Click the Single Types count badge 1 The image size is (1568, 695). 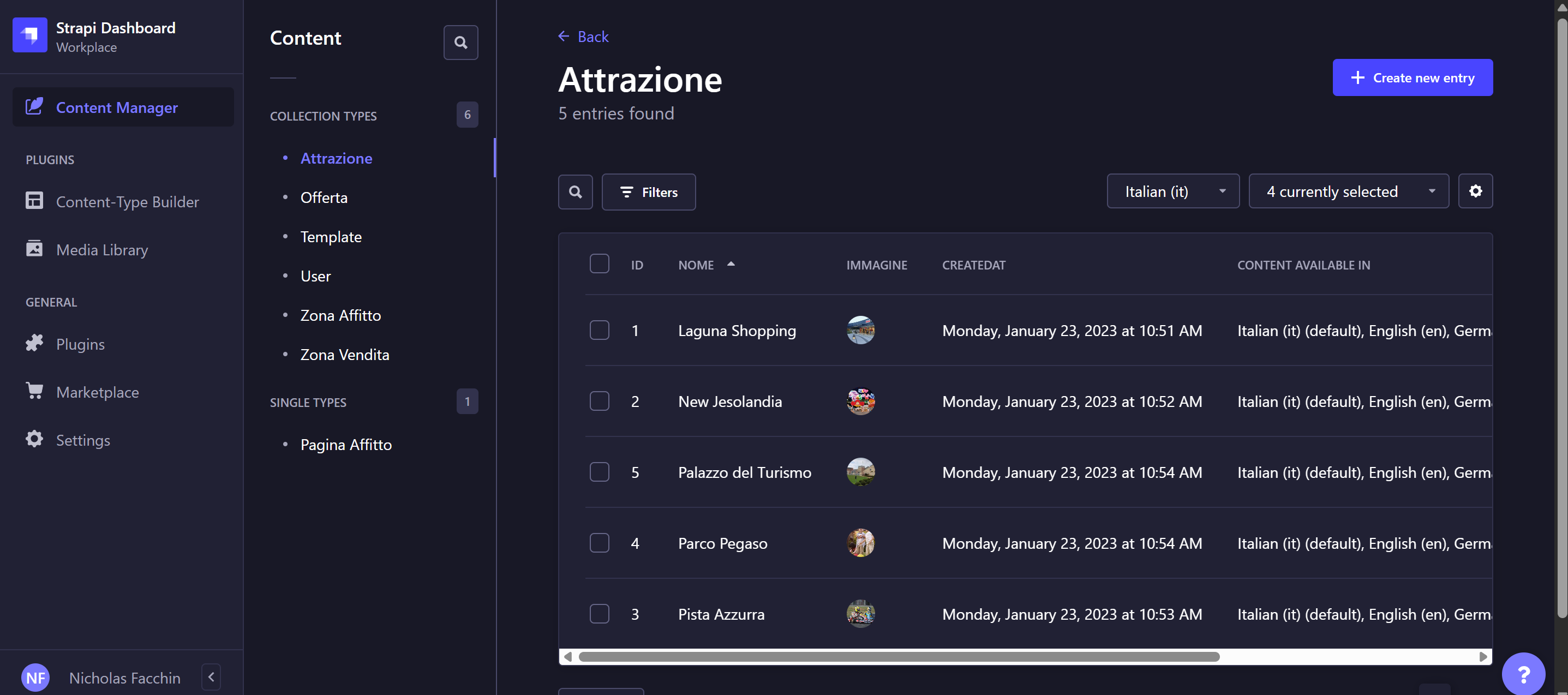pyautogui.click(x=467, y=401)
